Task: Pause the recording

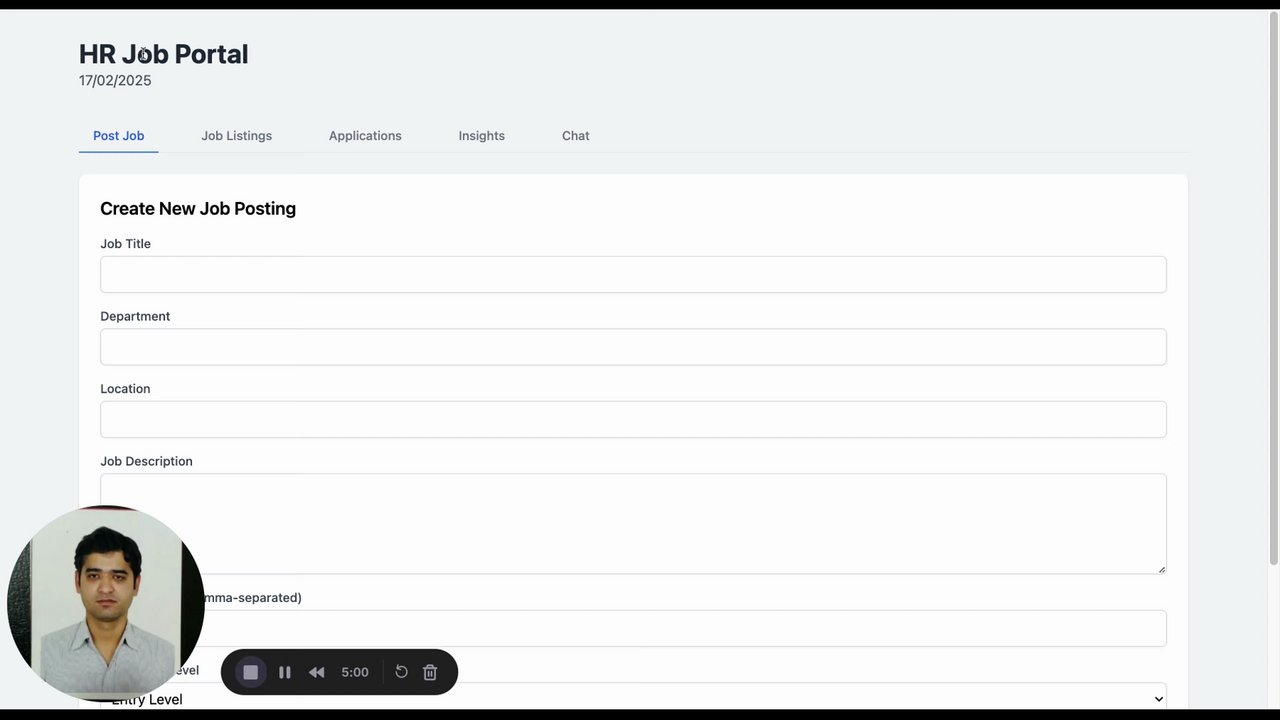Action: click(x=285, y=672)
